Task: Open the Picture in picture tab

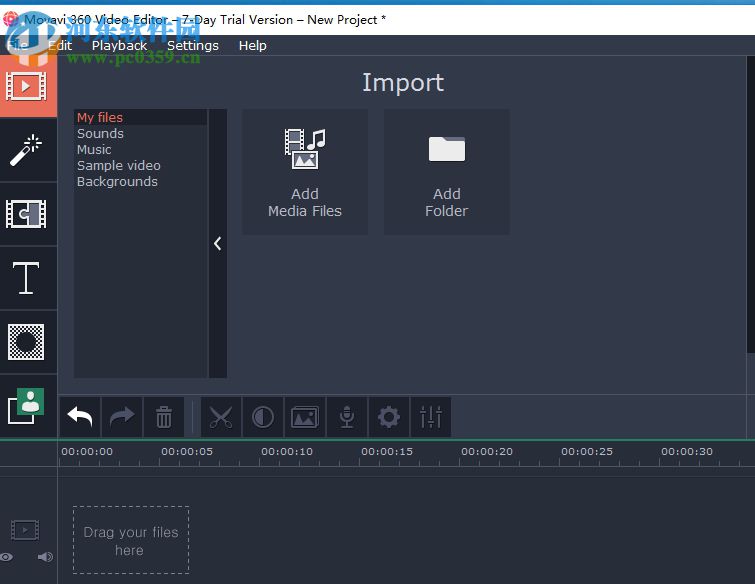Action: coord(26,406)
